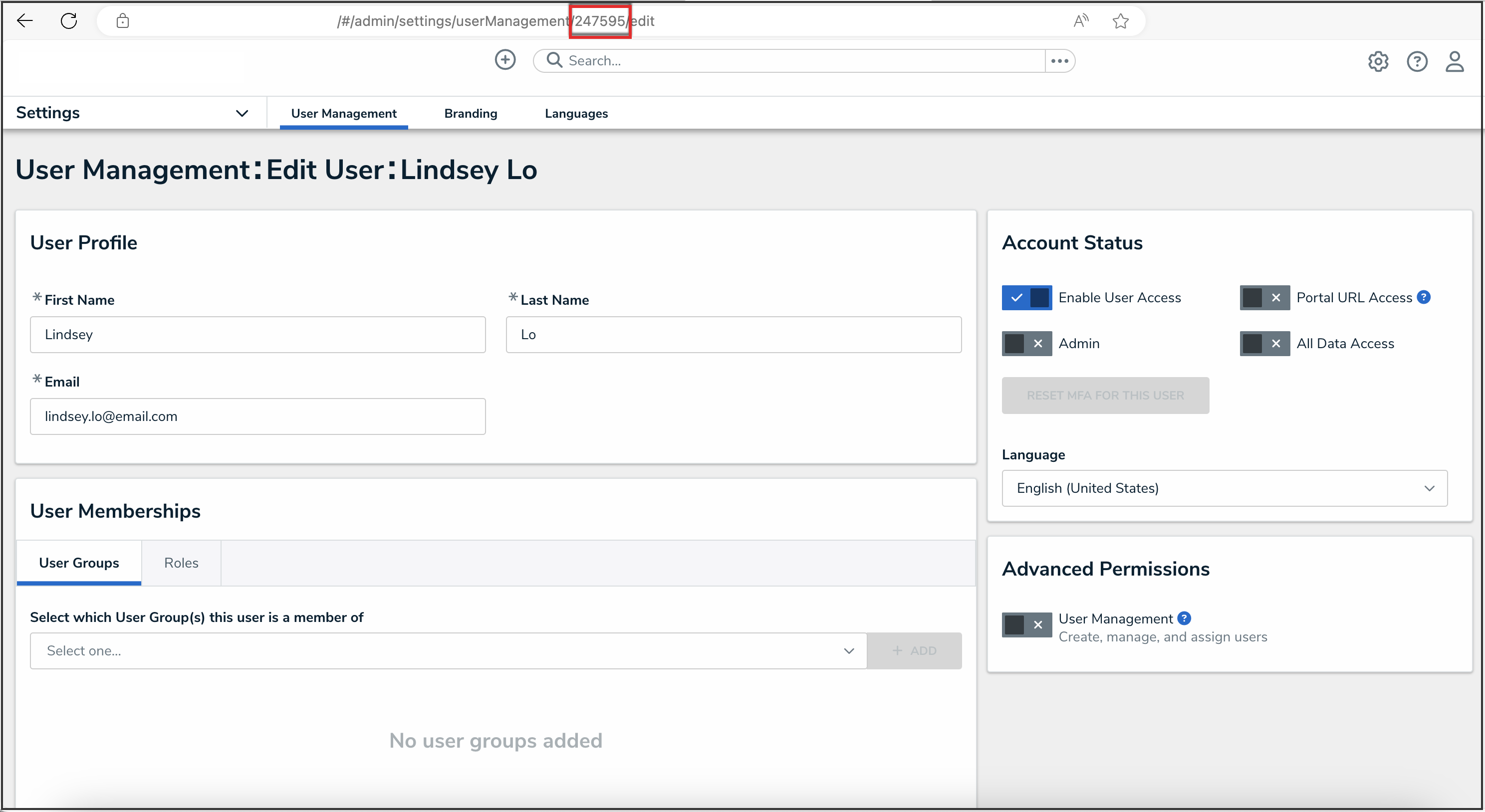Image resolution: width=1485 pixels, height=812 pixels.
Task: Open the Language dropdown
Action: tap(1224, 488)
